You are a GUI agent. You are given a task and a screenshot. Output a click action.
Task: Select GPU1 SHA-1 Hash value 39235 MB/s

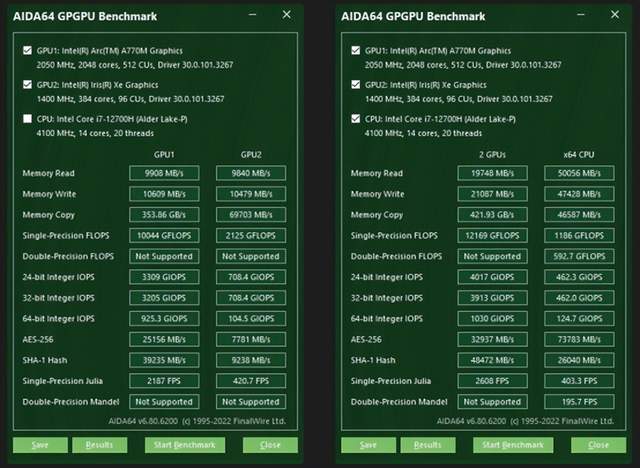click(164, 360)
